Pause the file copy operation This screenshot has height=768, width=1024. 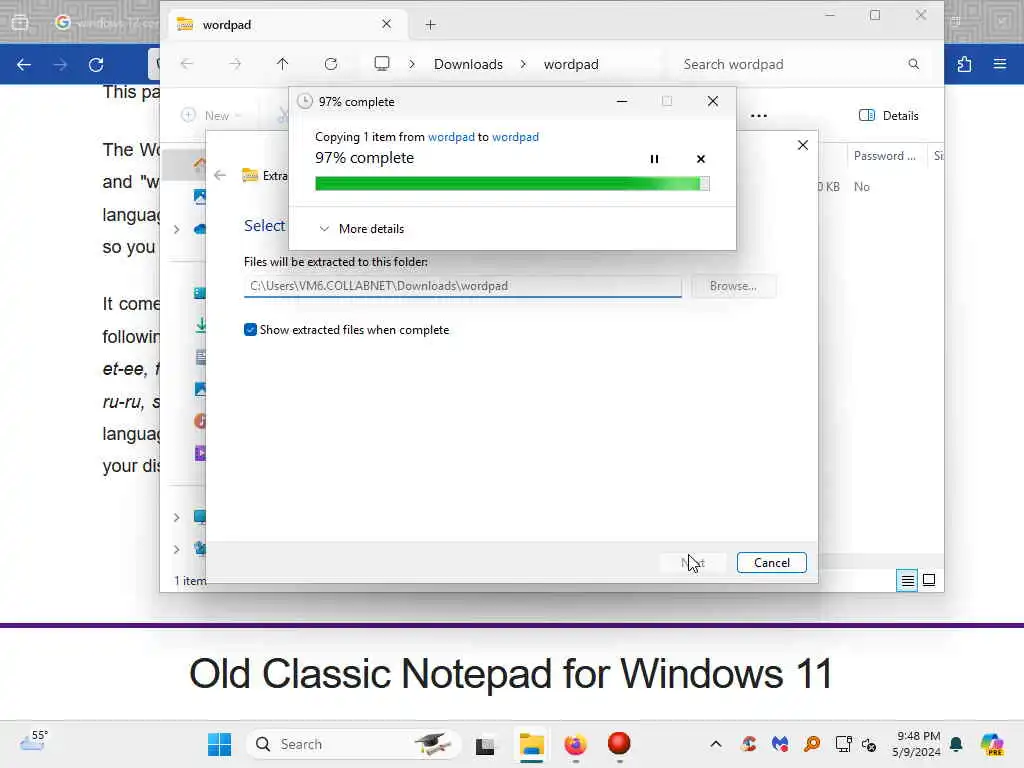tap(654, 159)
